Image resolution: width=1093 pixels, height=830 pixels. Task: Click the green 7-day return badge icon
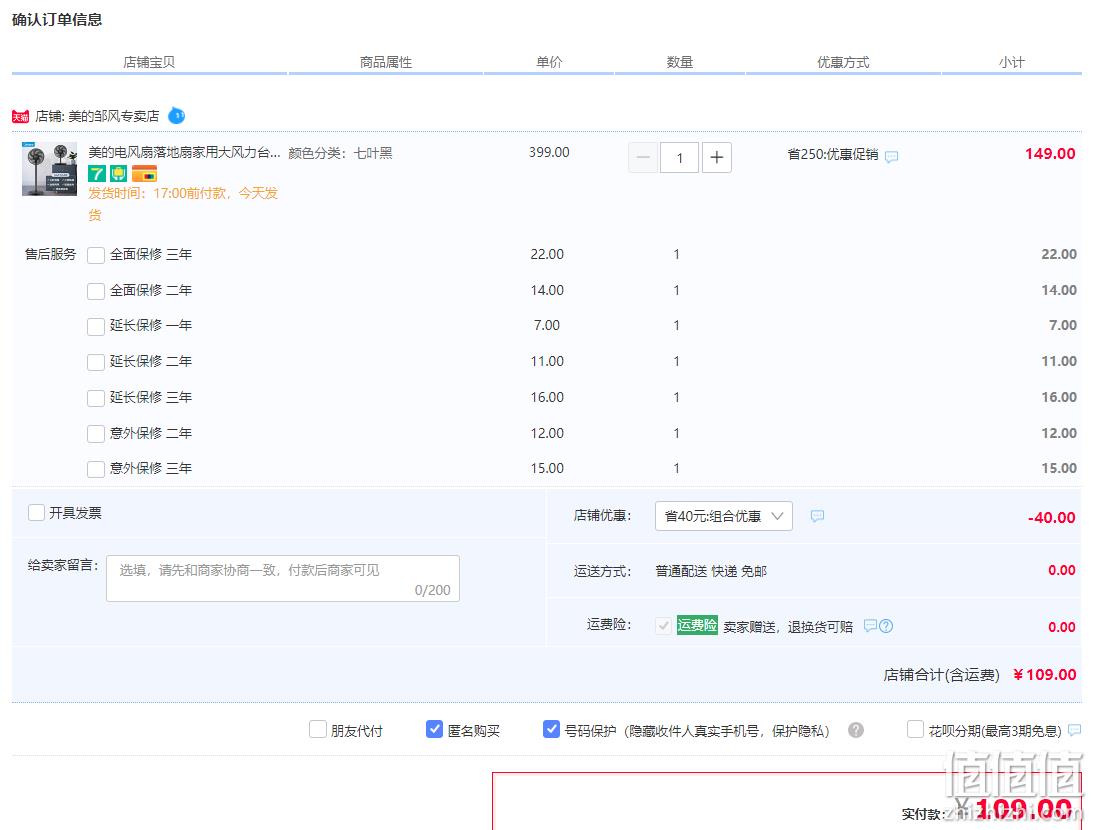[97, 174]
